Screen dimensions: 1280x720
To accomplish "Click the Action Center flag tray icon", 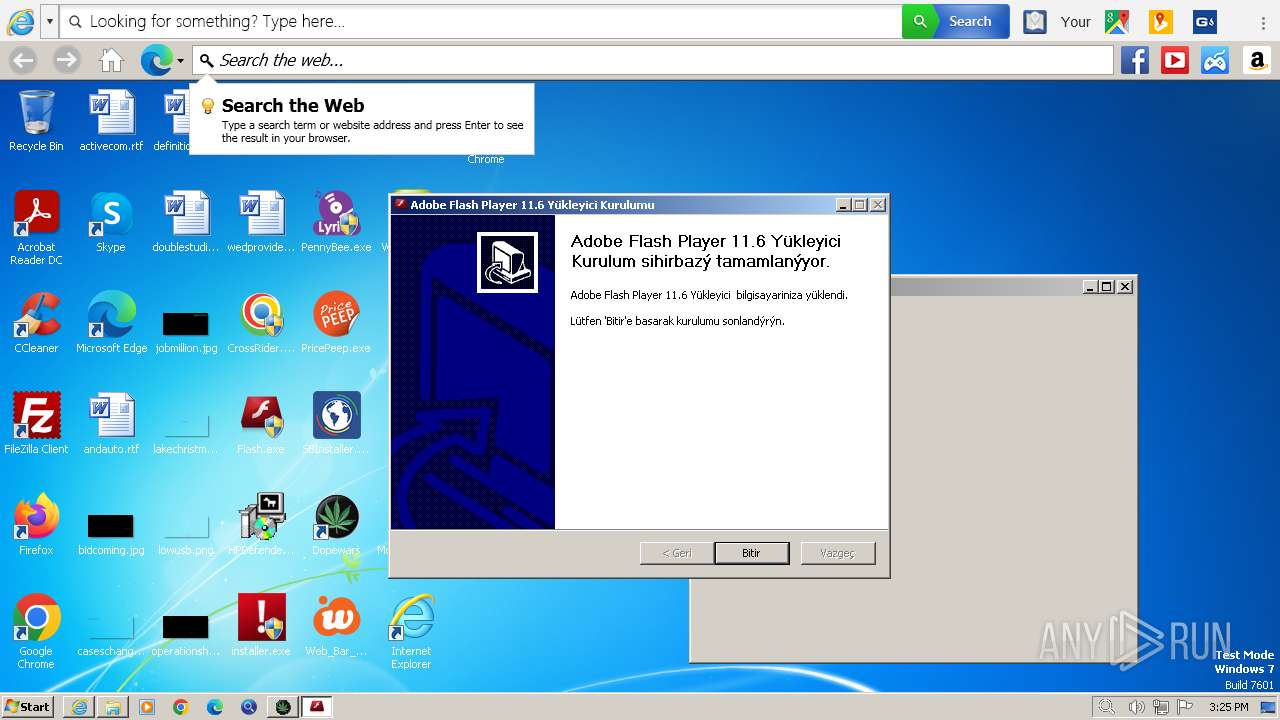I will [1185, 707].
